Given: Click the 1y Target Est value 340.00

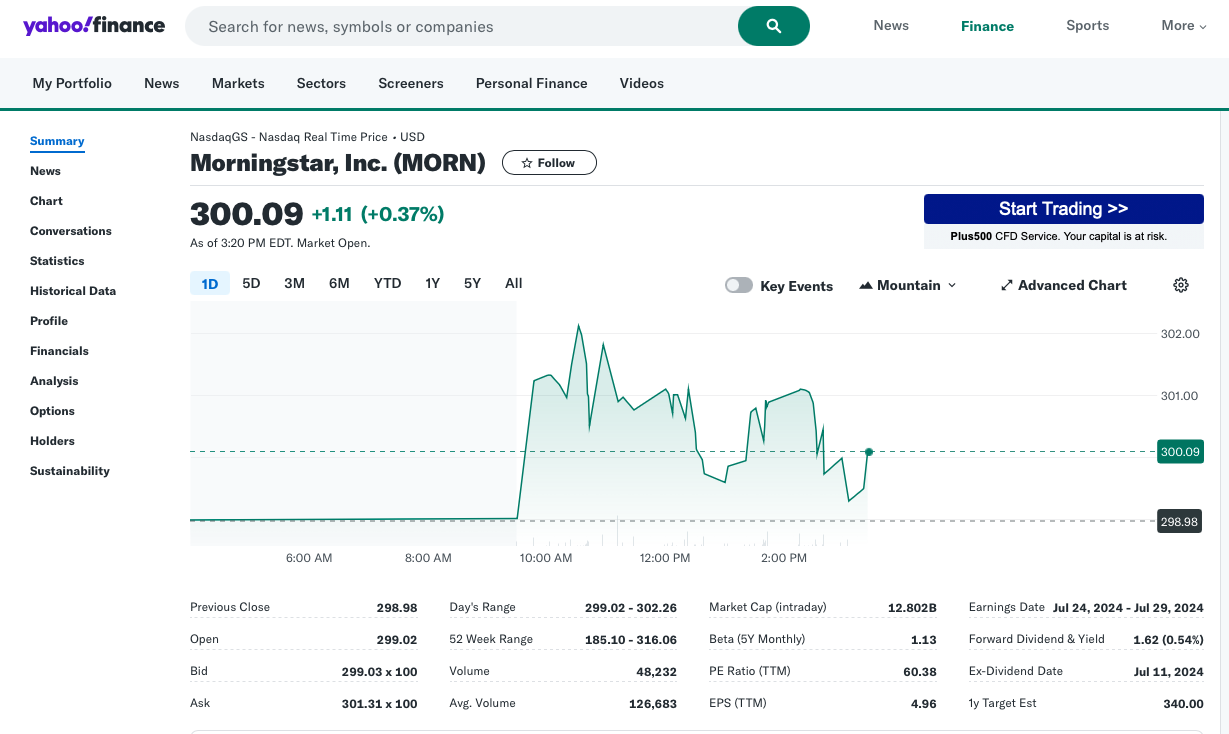Looking at the screenshot, I should click(1184, 703).
